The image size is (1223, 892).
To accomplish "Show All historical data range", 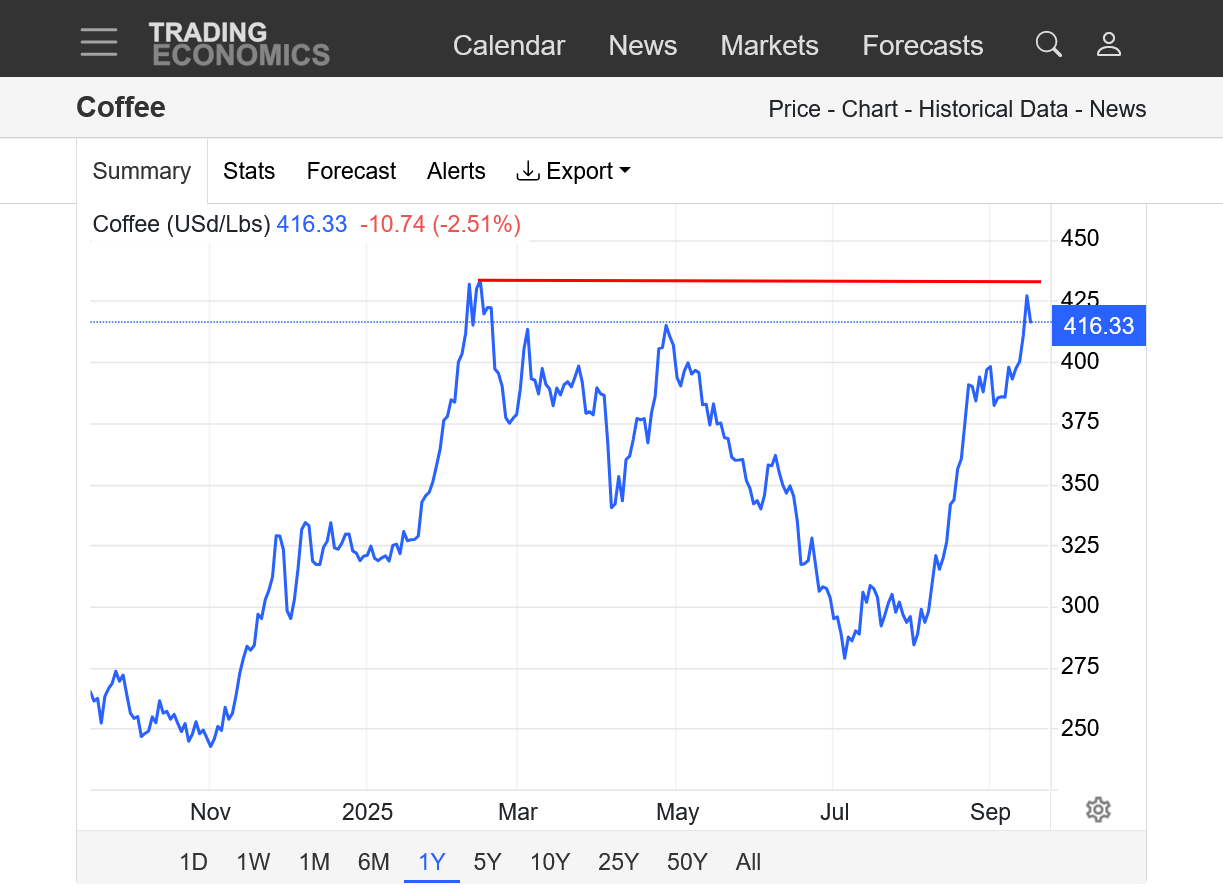I will click(748, 861).
